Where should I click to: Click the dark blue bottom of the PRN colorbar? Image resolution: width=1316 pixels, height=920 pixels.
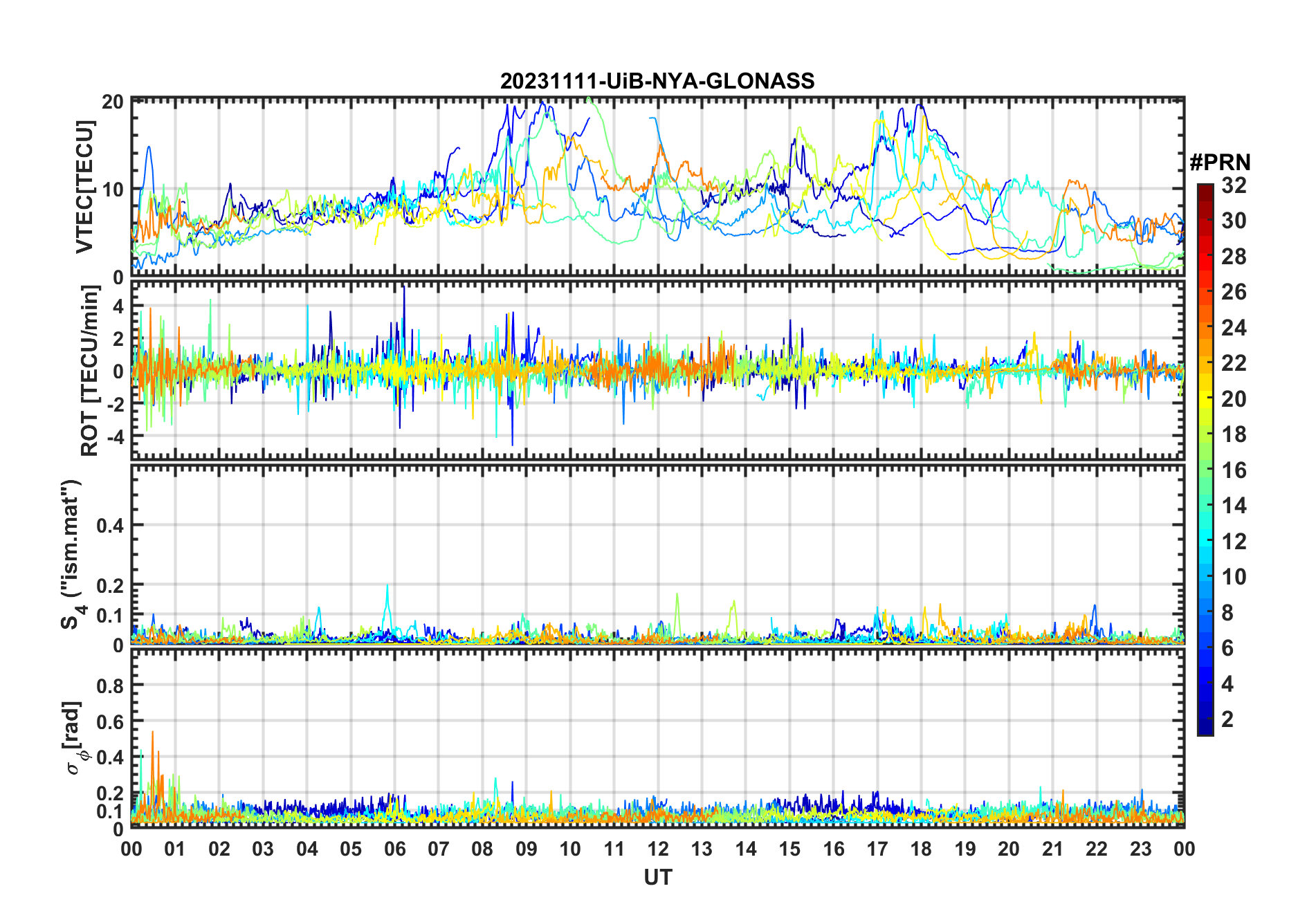point(1205,726)
